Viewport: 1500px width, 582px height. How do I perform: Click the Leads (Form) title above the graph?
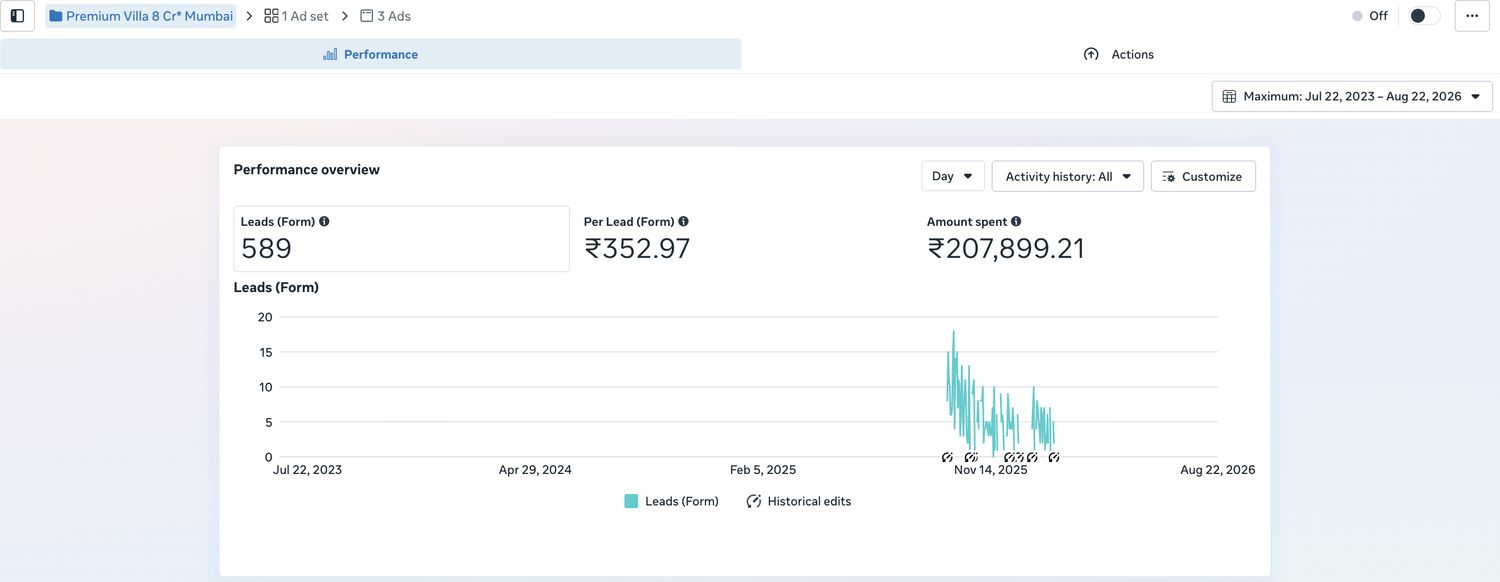click(276, 287)
